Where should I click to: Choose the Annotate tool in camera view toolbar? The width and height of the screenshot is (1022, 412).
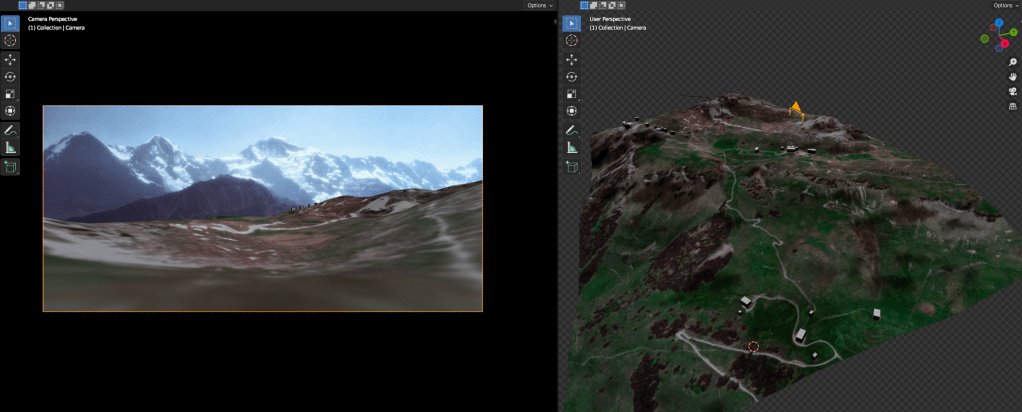(x=10, y=130)
